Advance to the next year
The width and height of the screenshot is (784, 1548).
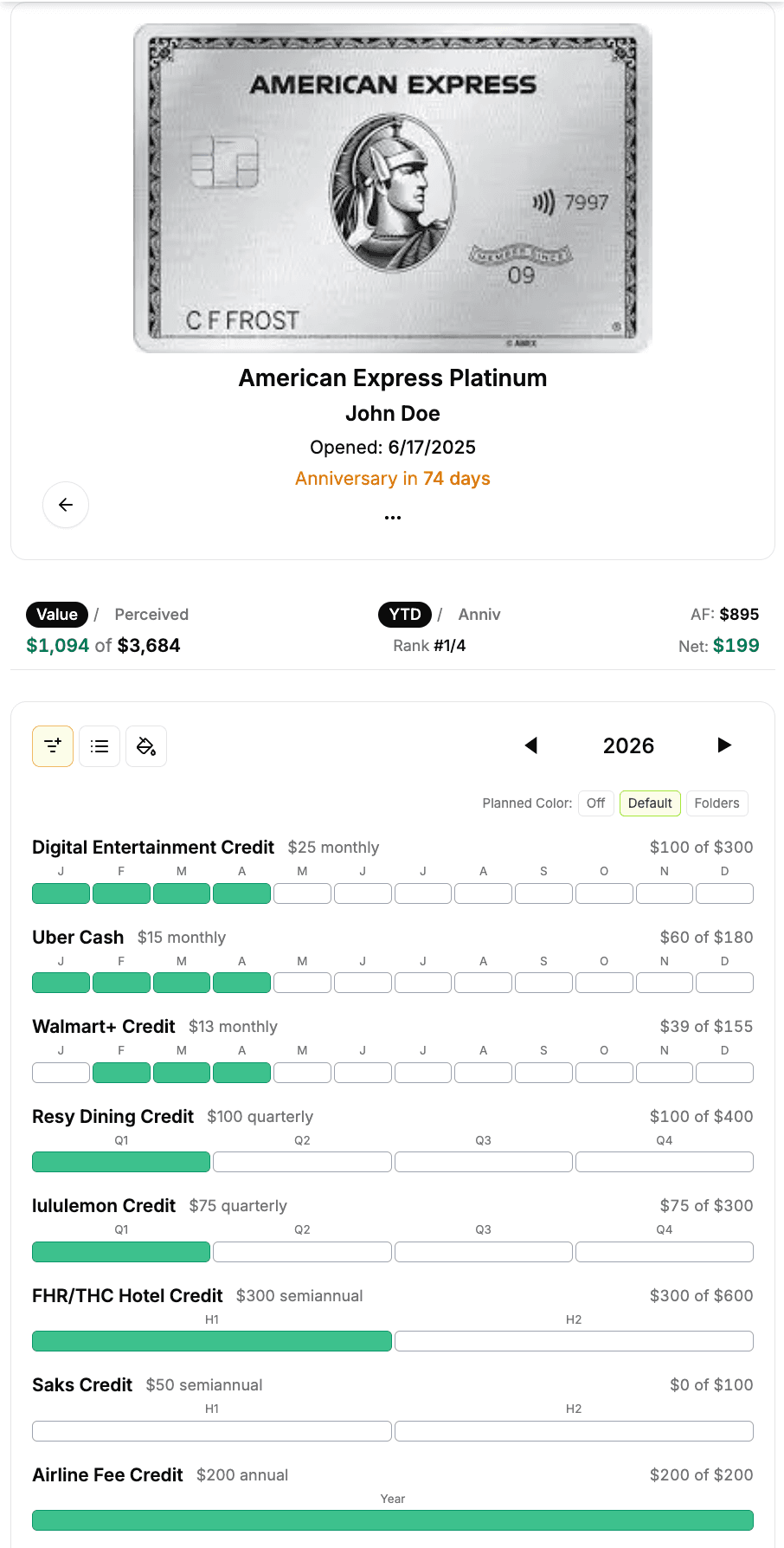click(725, 745)
